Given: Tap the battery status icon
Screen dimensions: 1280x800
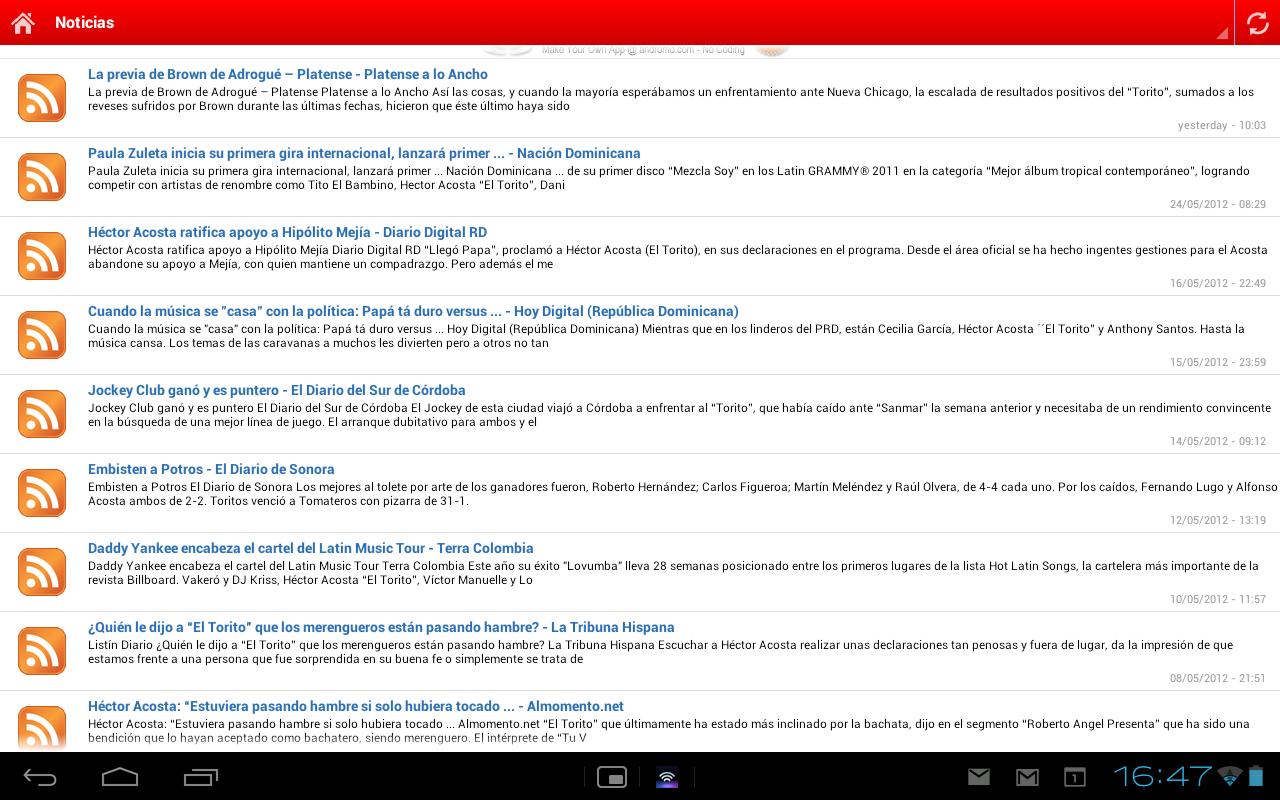Looking at the screenshot, I should pyautogui.click(x=1256, y=776).
